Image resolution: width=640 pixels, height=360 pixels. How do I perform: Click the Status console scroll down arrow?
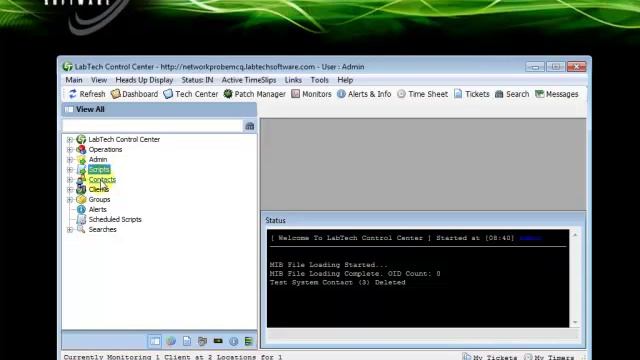[x=575, y=322]
